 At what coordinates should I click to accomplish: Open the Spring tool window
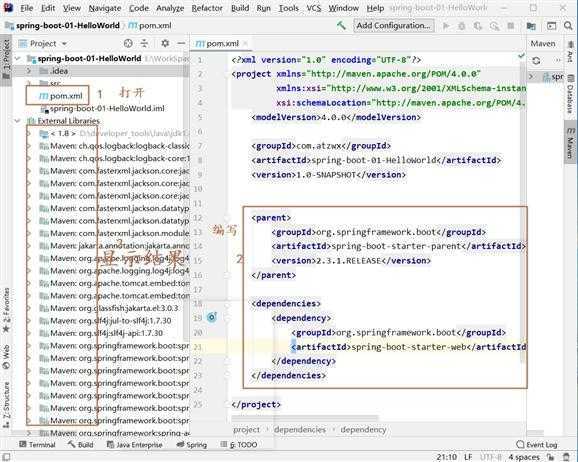click(x=192, y=445)
